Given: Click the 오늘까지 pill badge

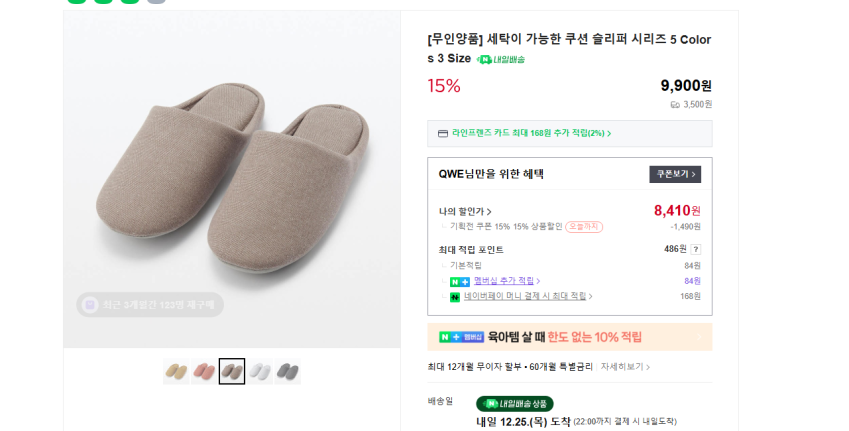Looking at the screenshot, I should point(584,227).
